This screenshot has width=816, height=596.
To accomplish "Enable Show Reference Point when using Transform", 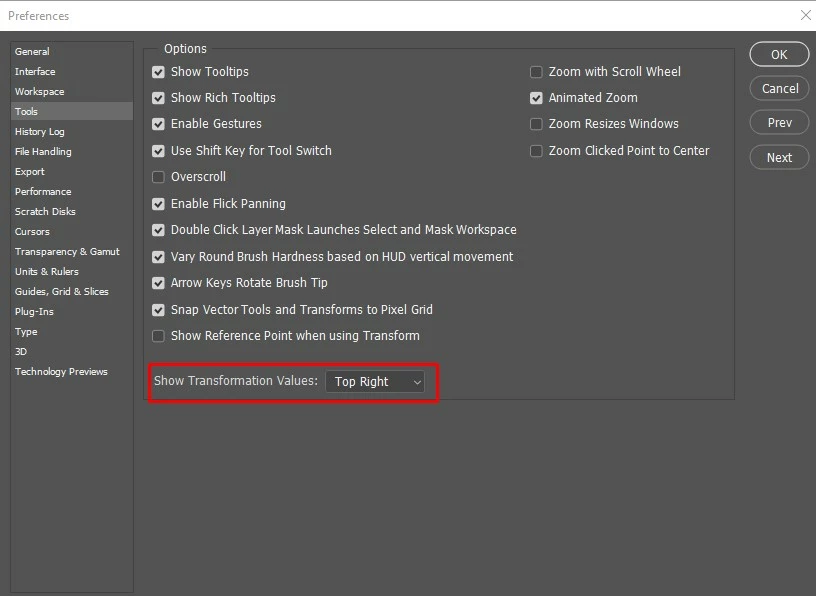I will pos(158,336).
